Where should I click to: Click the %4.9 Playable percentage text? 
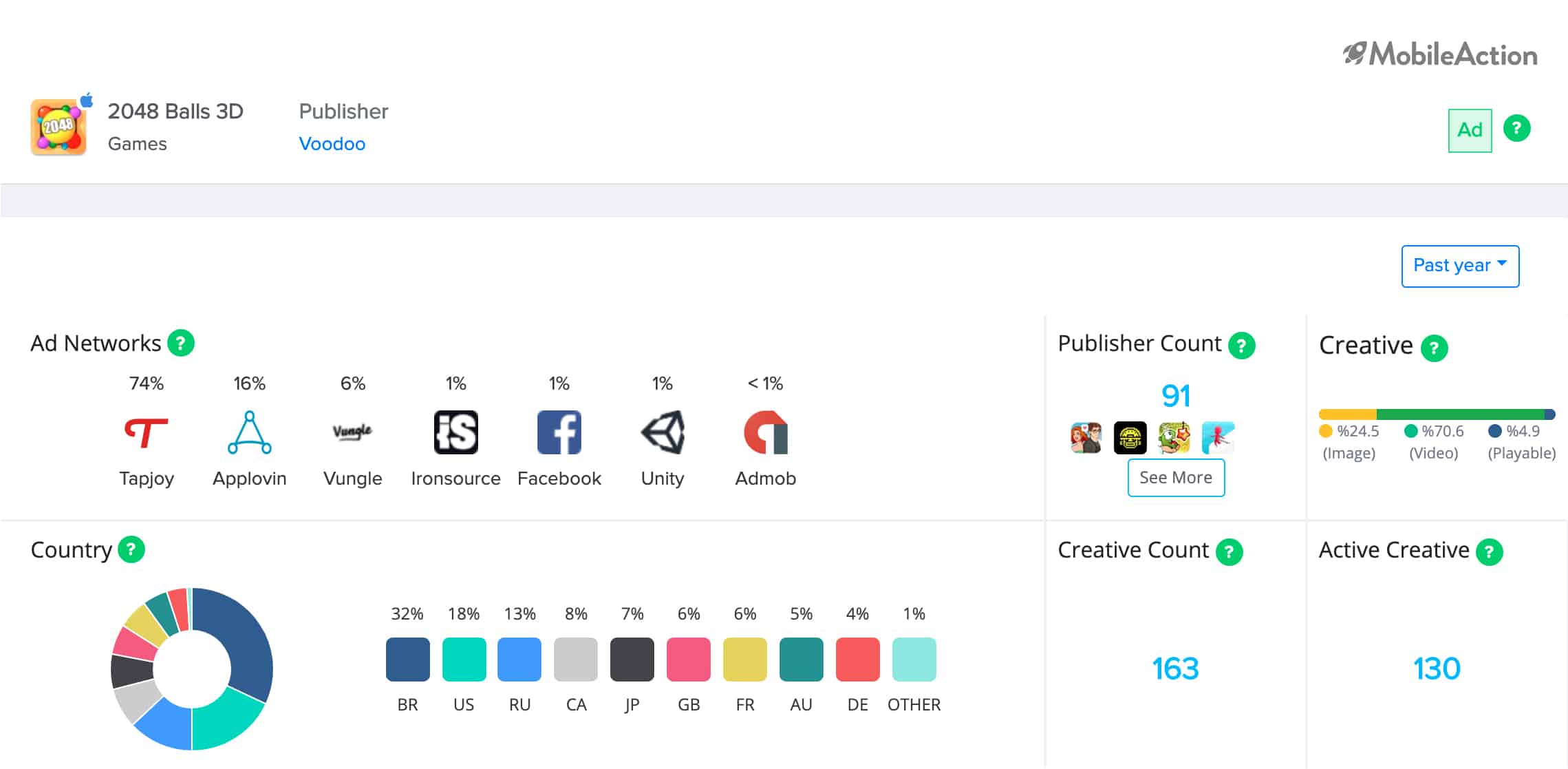click(x=1523, y=431)
